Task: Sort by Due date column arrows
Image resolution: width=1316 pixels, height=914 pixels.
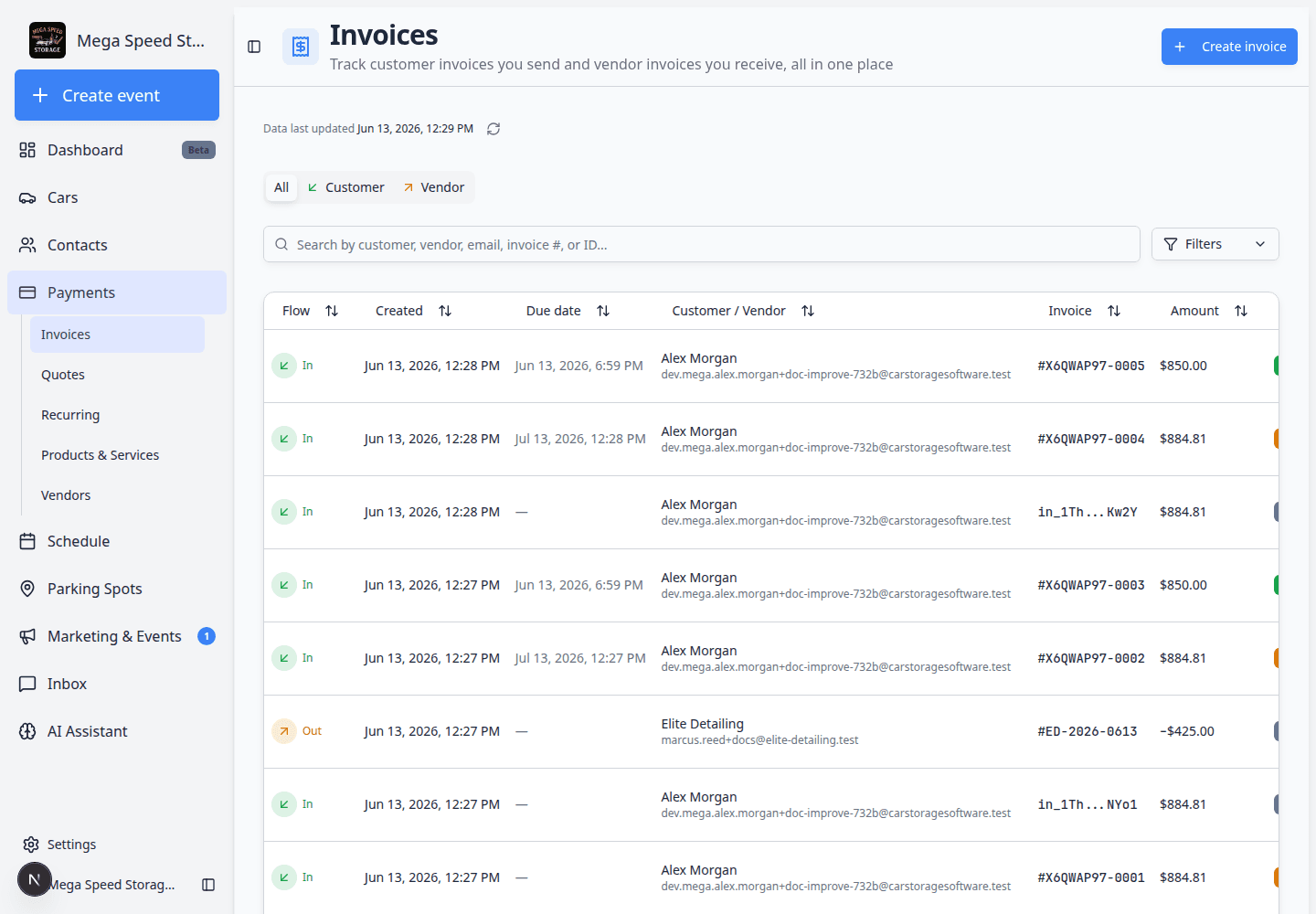Action: 603,311
